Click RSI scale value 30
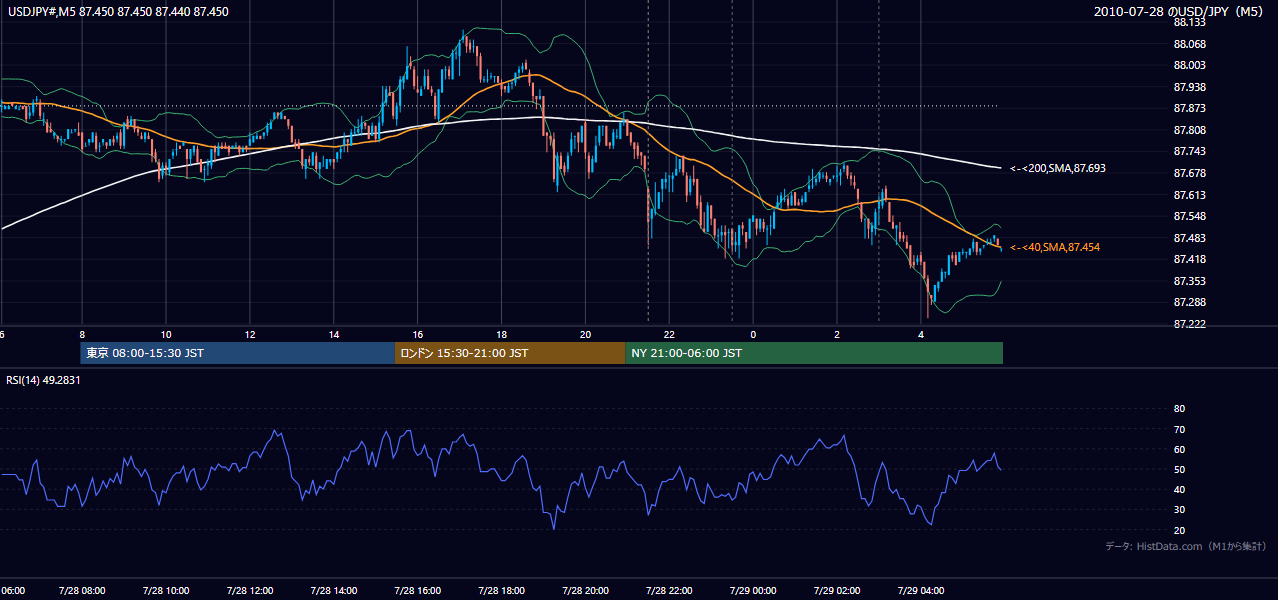The height and width of the screenshot is (600, 1278). [1179, 510]
